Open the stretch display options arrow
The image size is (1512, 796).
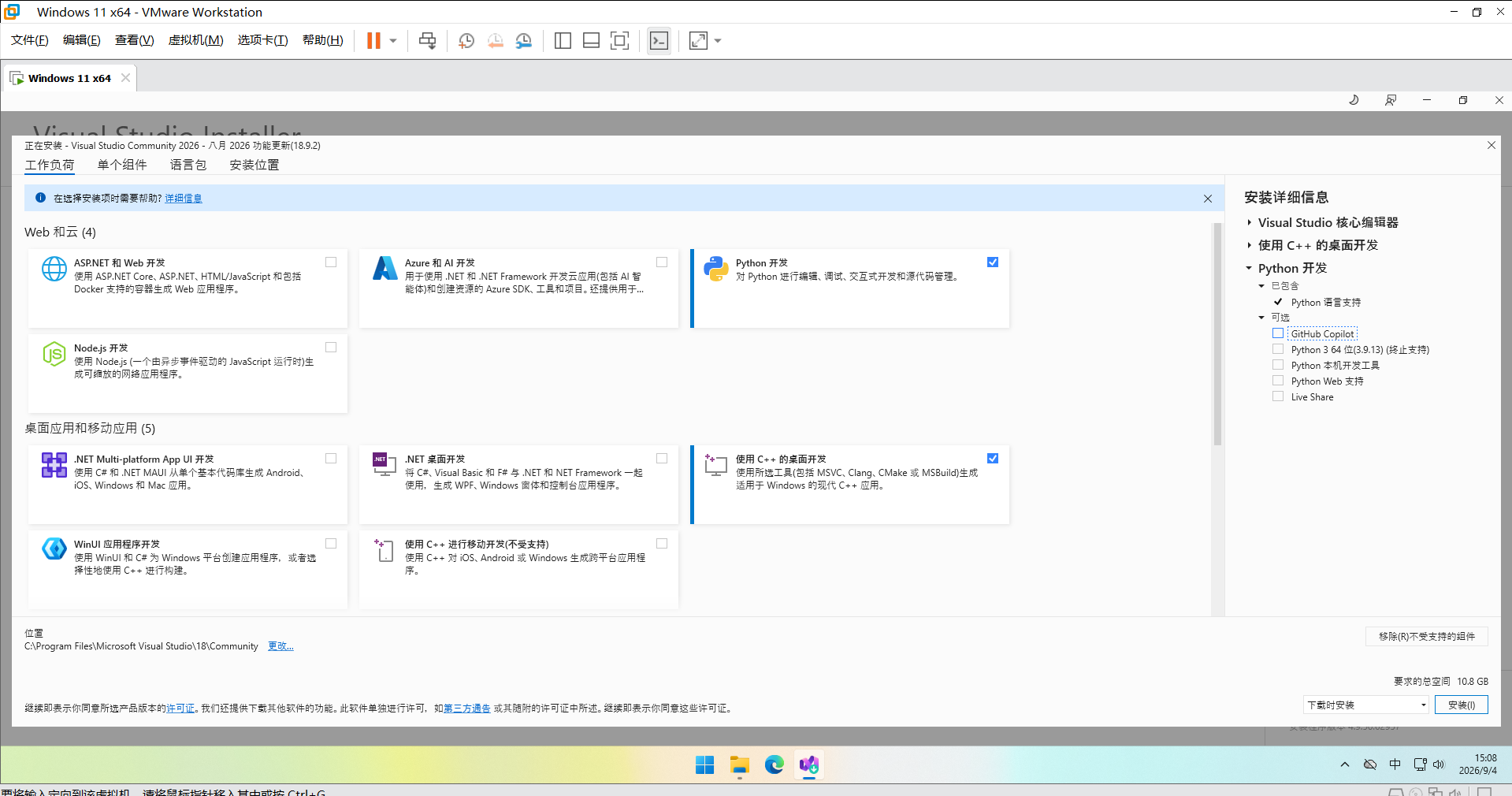point(718,41)
